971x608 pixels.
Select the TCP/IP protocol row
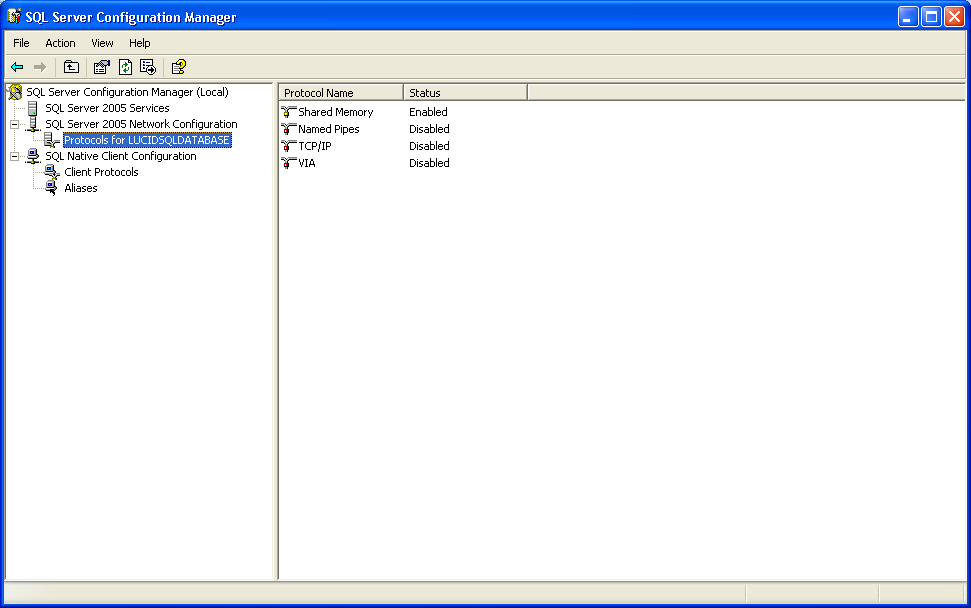[x=315, y=146]
